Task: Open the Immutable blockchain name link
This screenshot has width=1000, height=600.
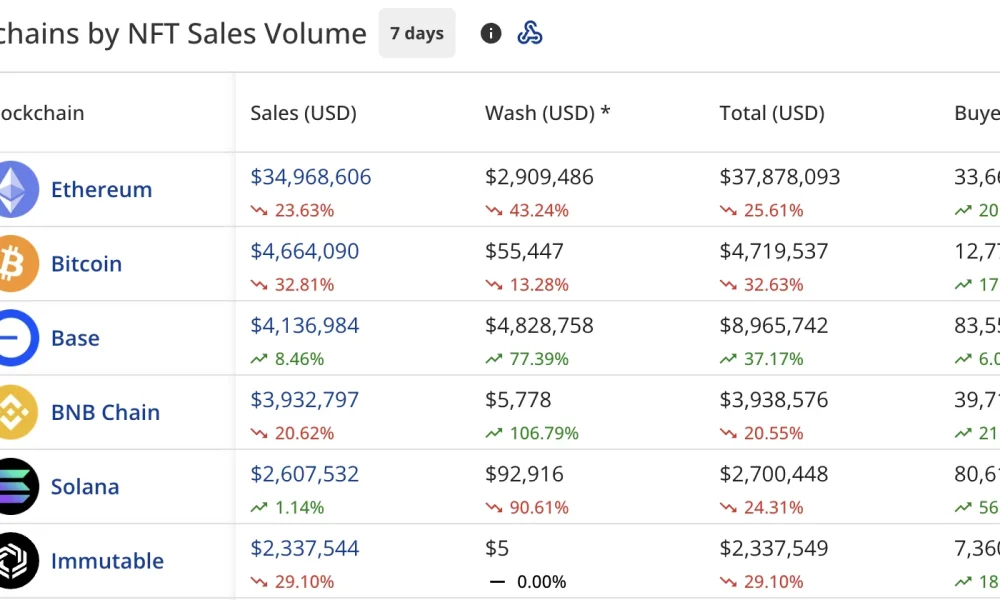Action: point(107,561)
